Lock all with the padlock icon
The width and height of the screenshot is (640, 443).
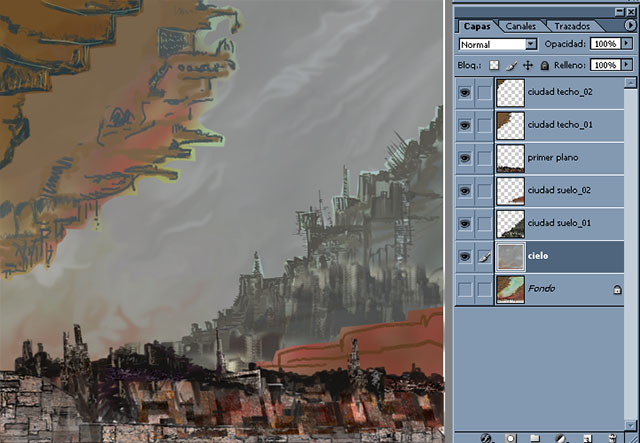click(x=544, y=65)
